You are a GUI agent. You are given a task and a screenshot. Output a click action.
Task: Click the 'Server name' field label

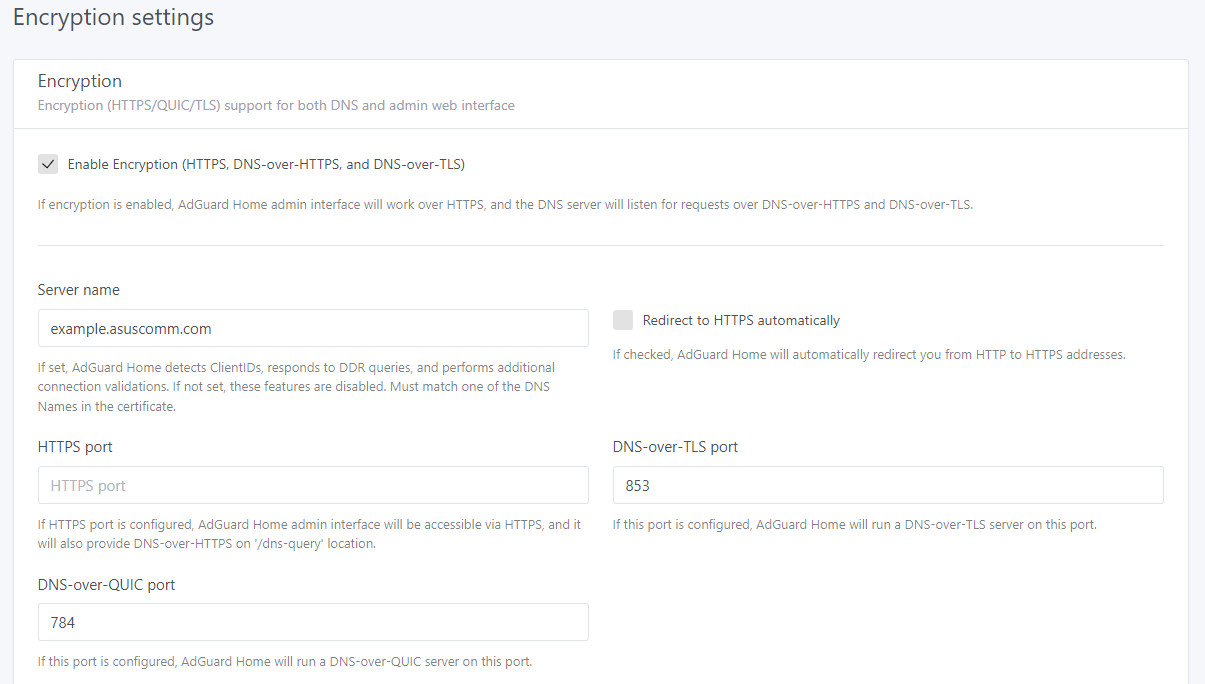[x=79, y=290]
